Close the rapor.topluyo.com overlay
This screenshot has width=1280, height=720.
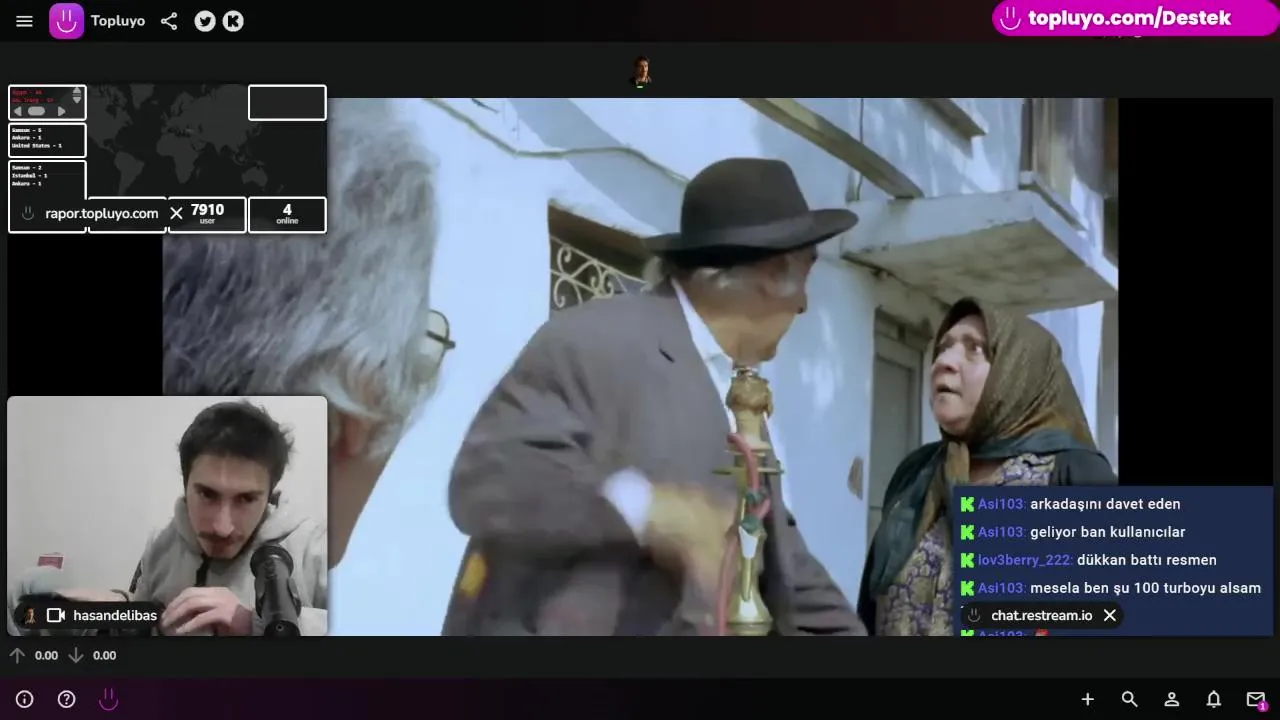coord(176,213)
